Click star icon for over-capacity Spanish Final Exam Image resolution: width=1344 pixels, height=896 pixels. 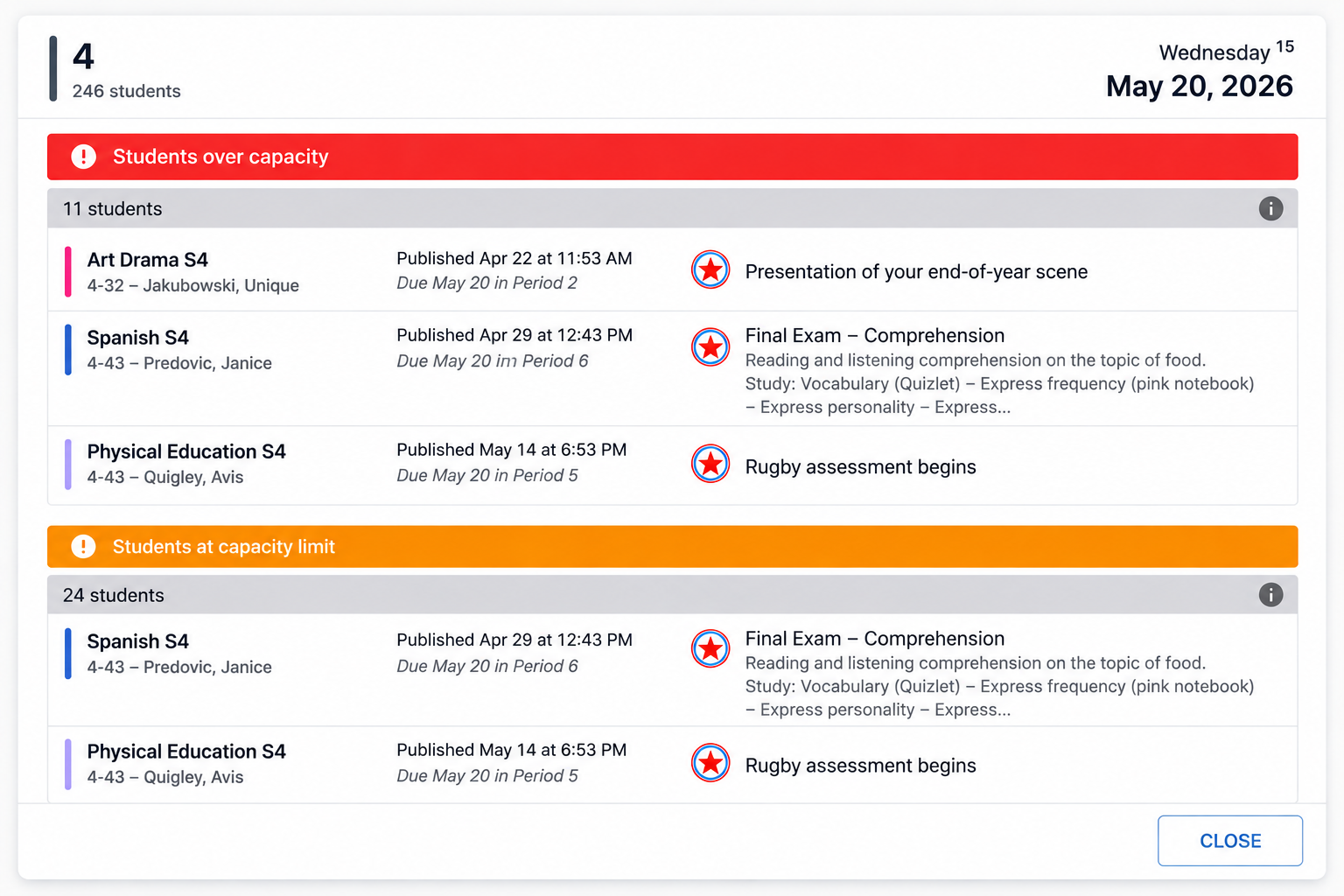pos(710,347)
